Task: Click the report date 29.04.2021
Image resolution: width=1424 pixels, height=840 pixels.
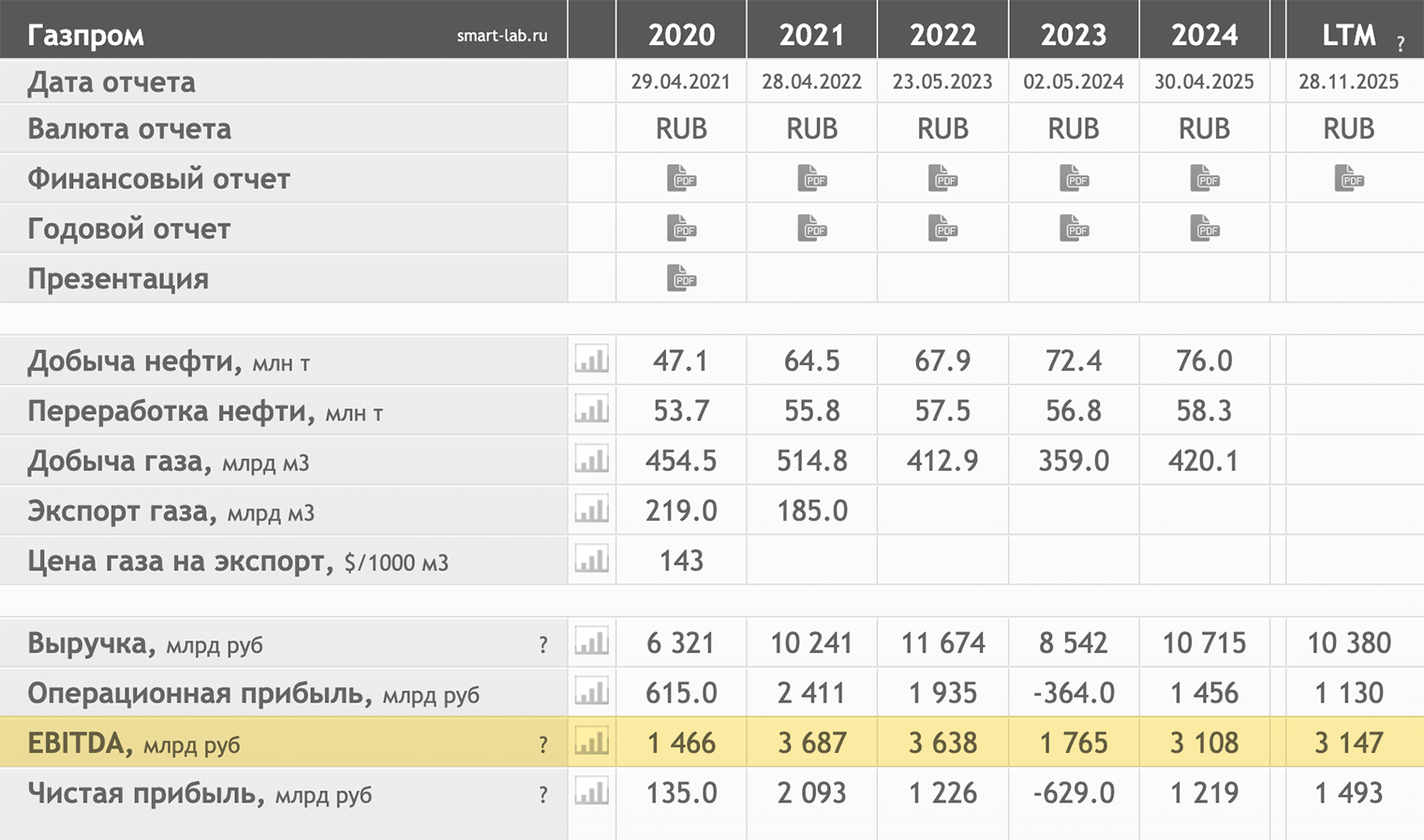Action: click(681, 81)
